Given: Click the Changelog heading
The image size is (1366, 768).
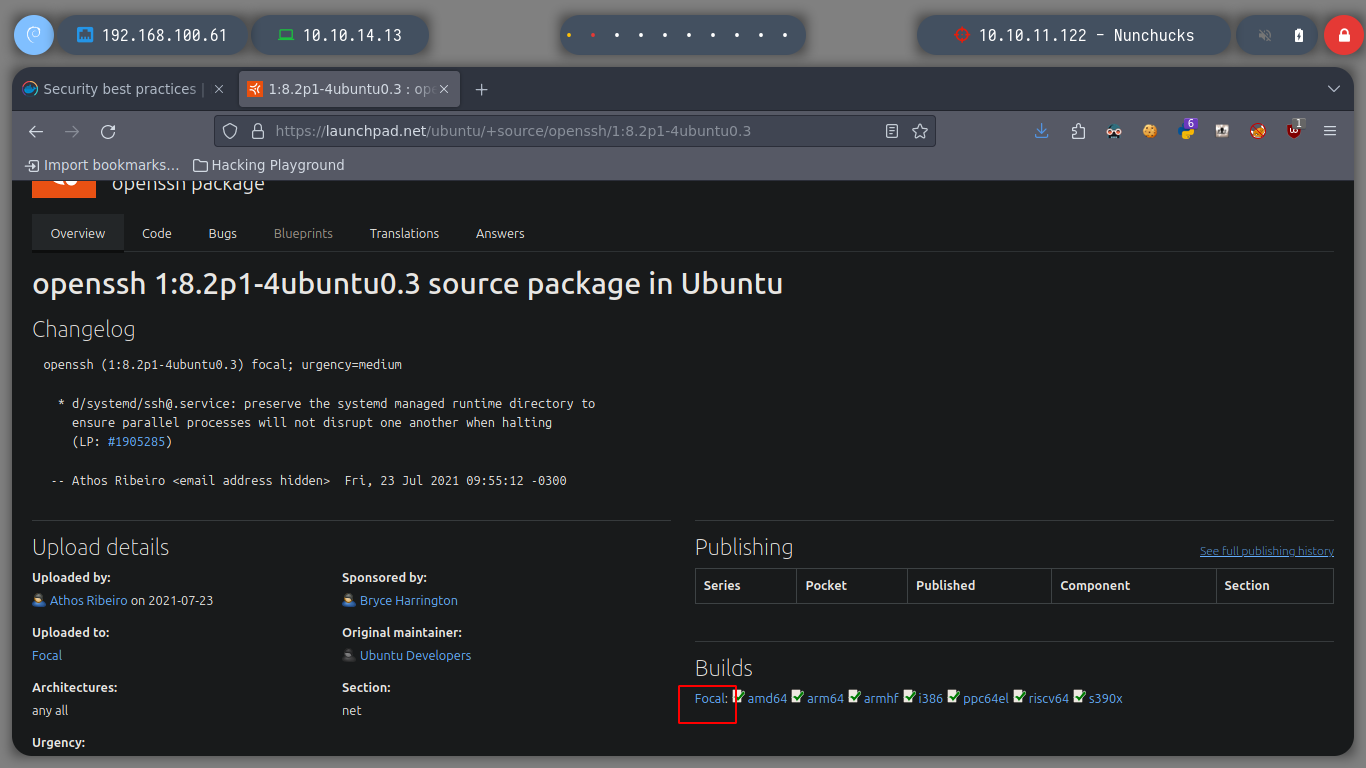Looking at the screenshot, I should pos(84,329).
